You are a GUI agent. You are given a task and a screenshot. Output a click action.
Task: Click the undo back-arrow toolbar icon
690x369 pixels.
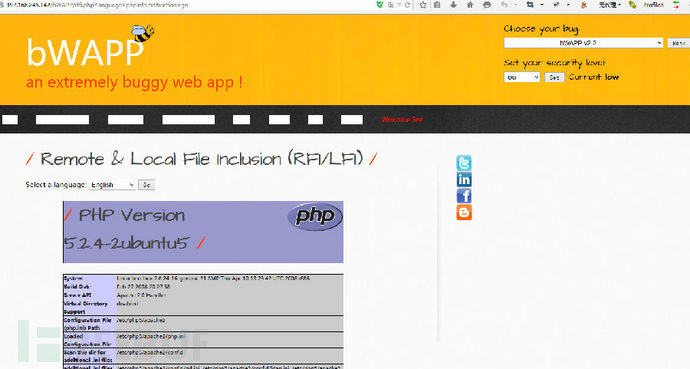click(x=504, y=5)
